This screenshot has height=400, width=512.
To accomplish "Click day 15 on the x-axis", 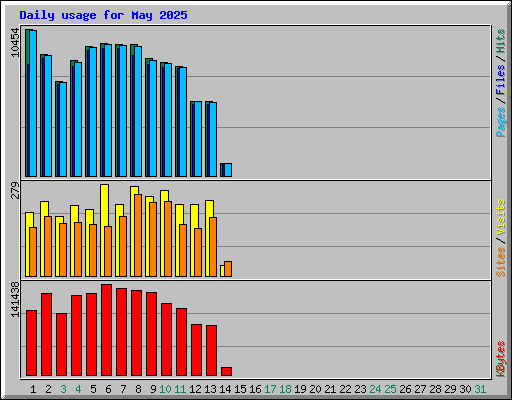I will [x=240, y=389].
